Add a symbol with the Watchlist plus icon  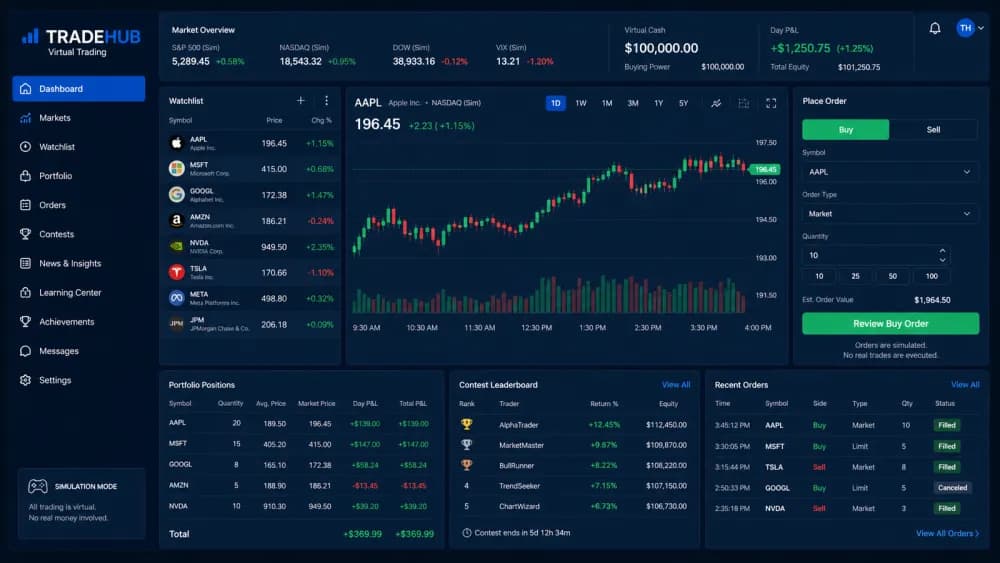click(300, 100)
